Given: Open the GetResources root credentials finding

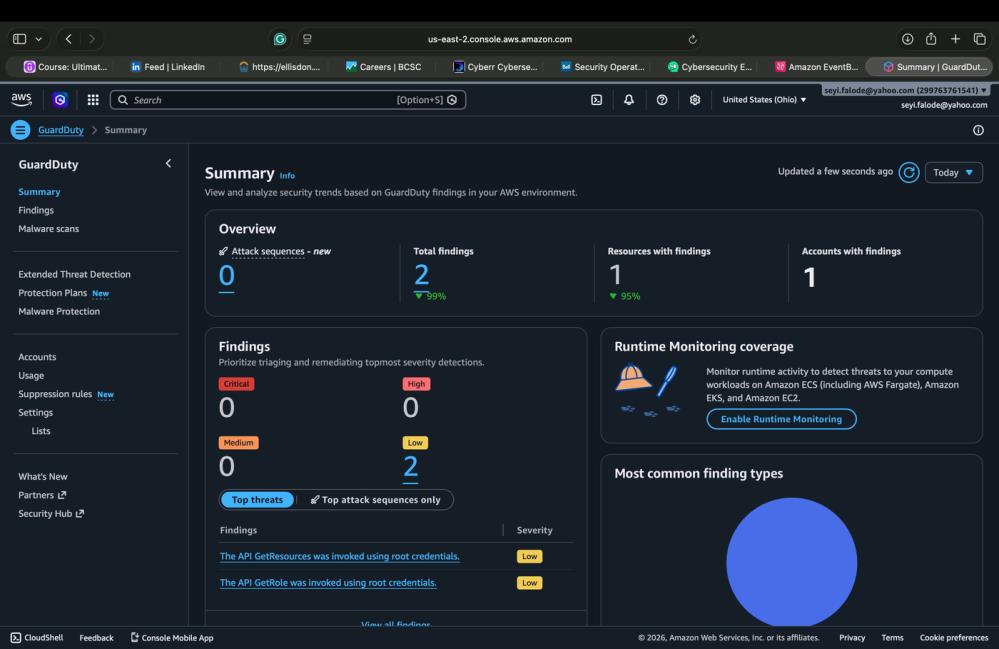Looking at the screenshot, I should [x=340, y=556].
